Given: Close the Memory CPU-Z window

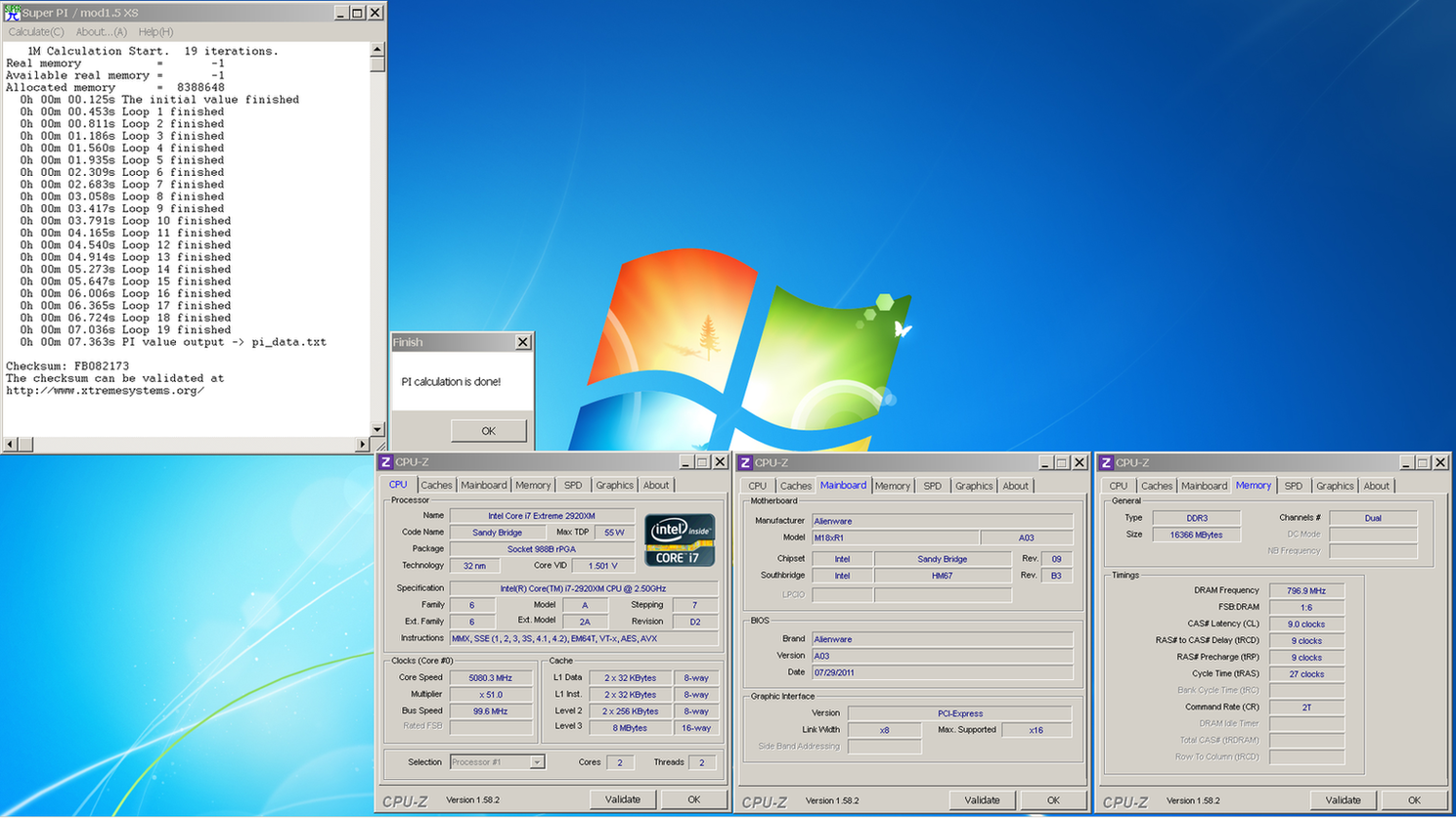Looking at the screenshot, I should 1440,463.
